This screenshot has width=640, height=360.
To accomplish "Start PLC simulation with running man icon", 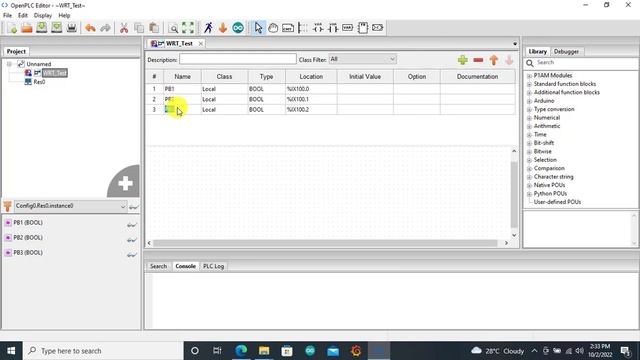I will (208, 28).
